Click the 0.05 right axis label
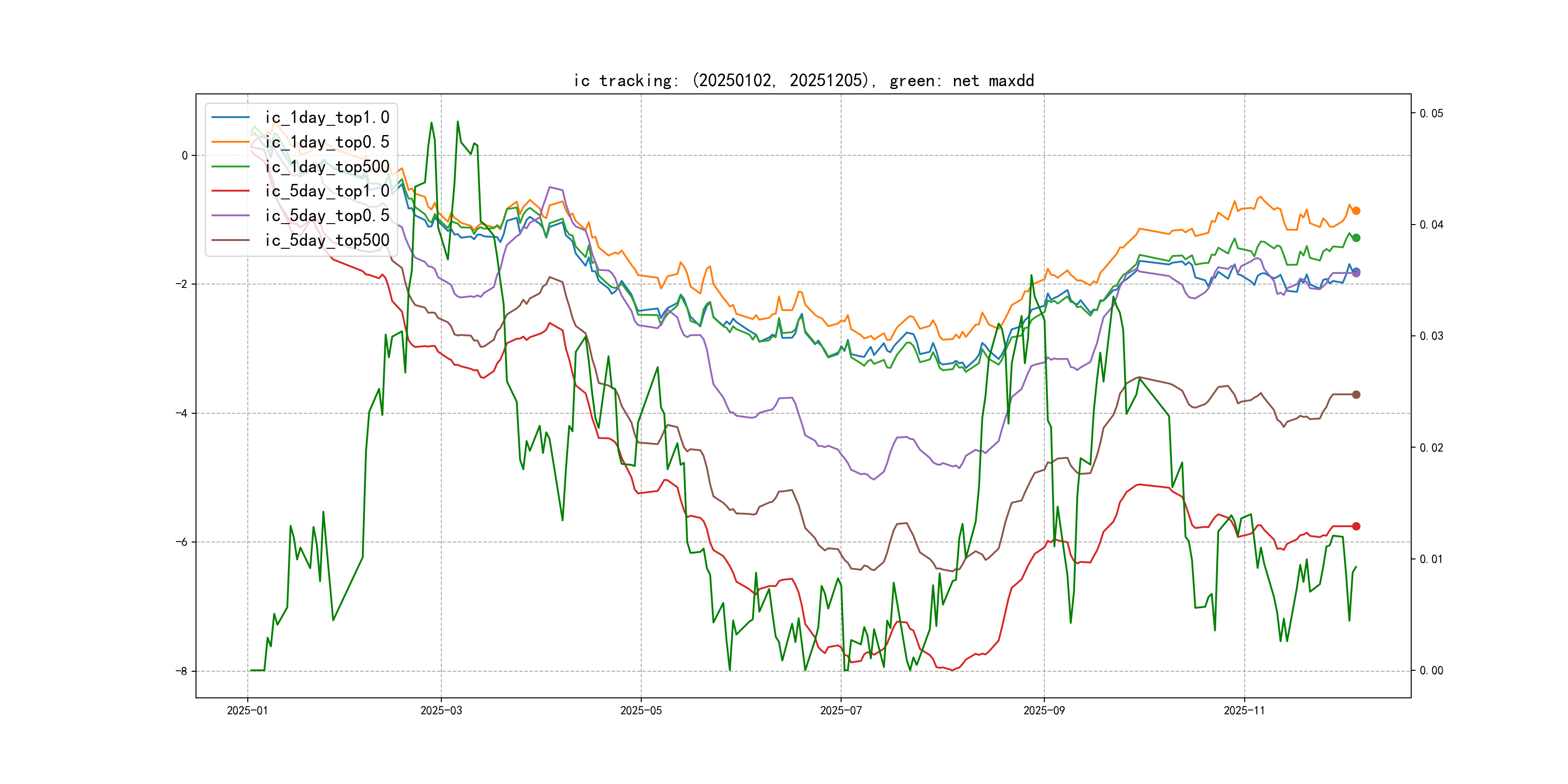The image size is (1568, 784). point(1431,113)
